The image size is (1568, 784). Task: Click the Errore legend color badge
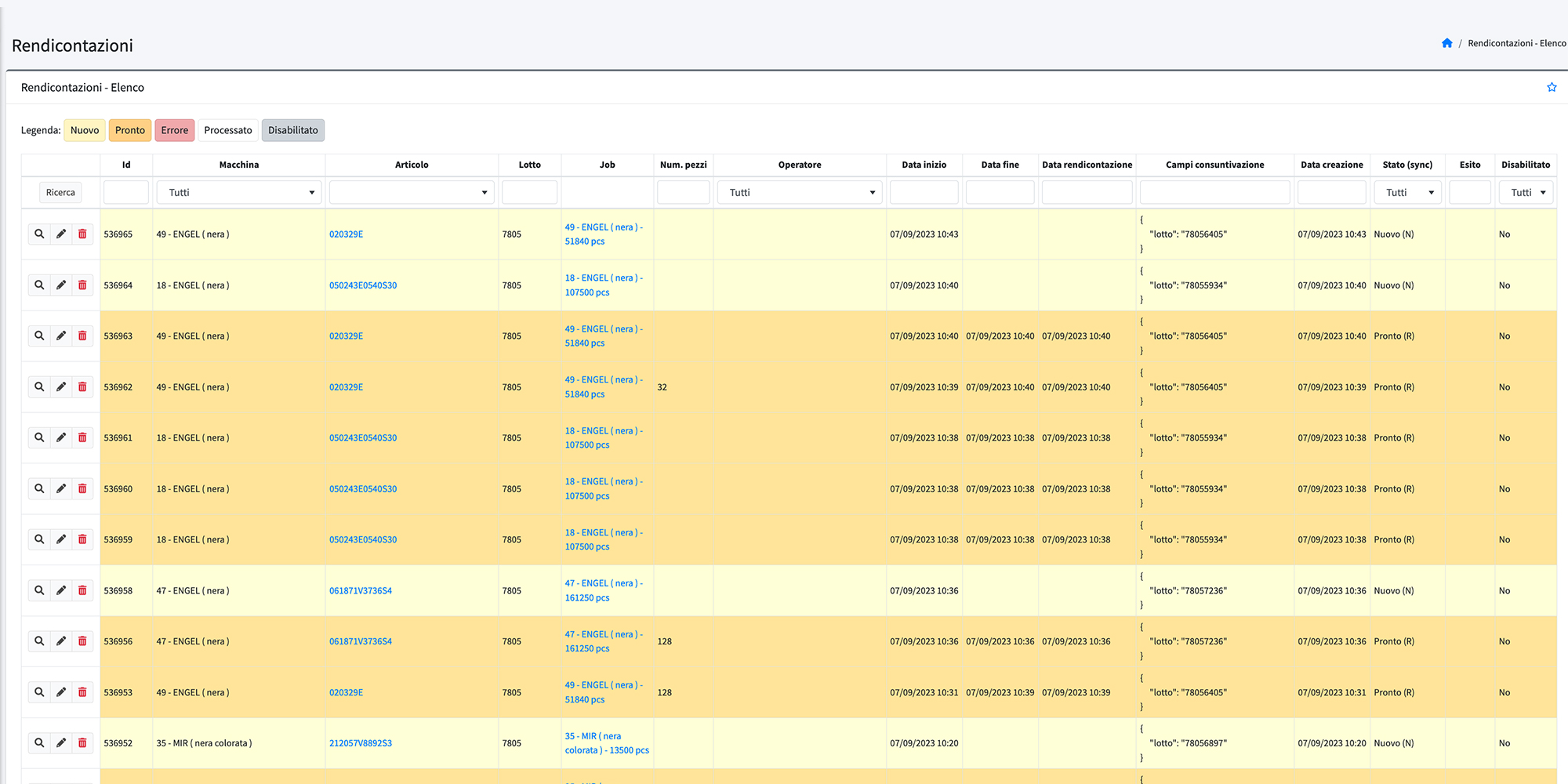[x=174, y=130]
